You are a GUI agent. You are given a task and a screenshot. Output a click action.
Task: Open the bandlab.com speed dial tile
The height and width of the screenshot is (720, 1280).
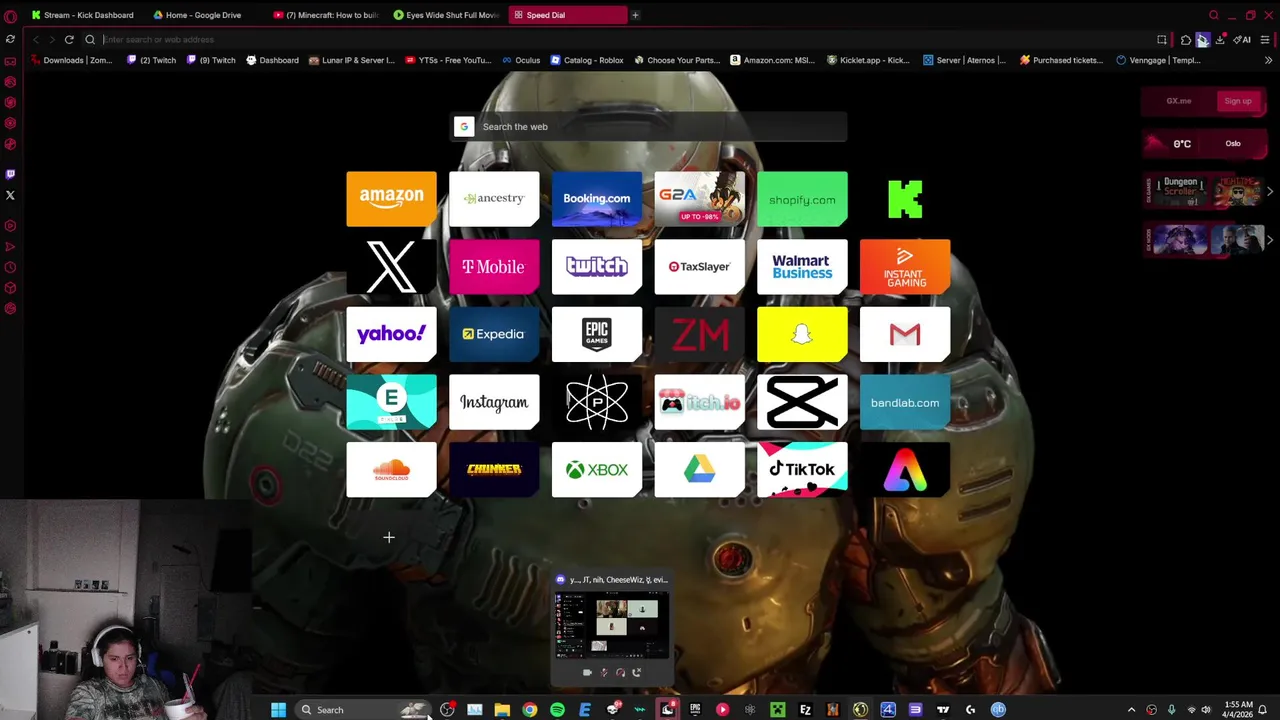[x=905, y=402]
